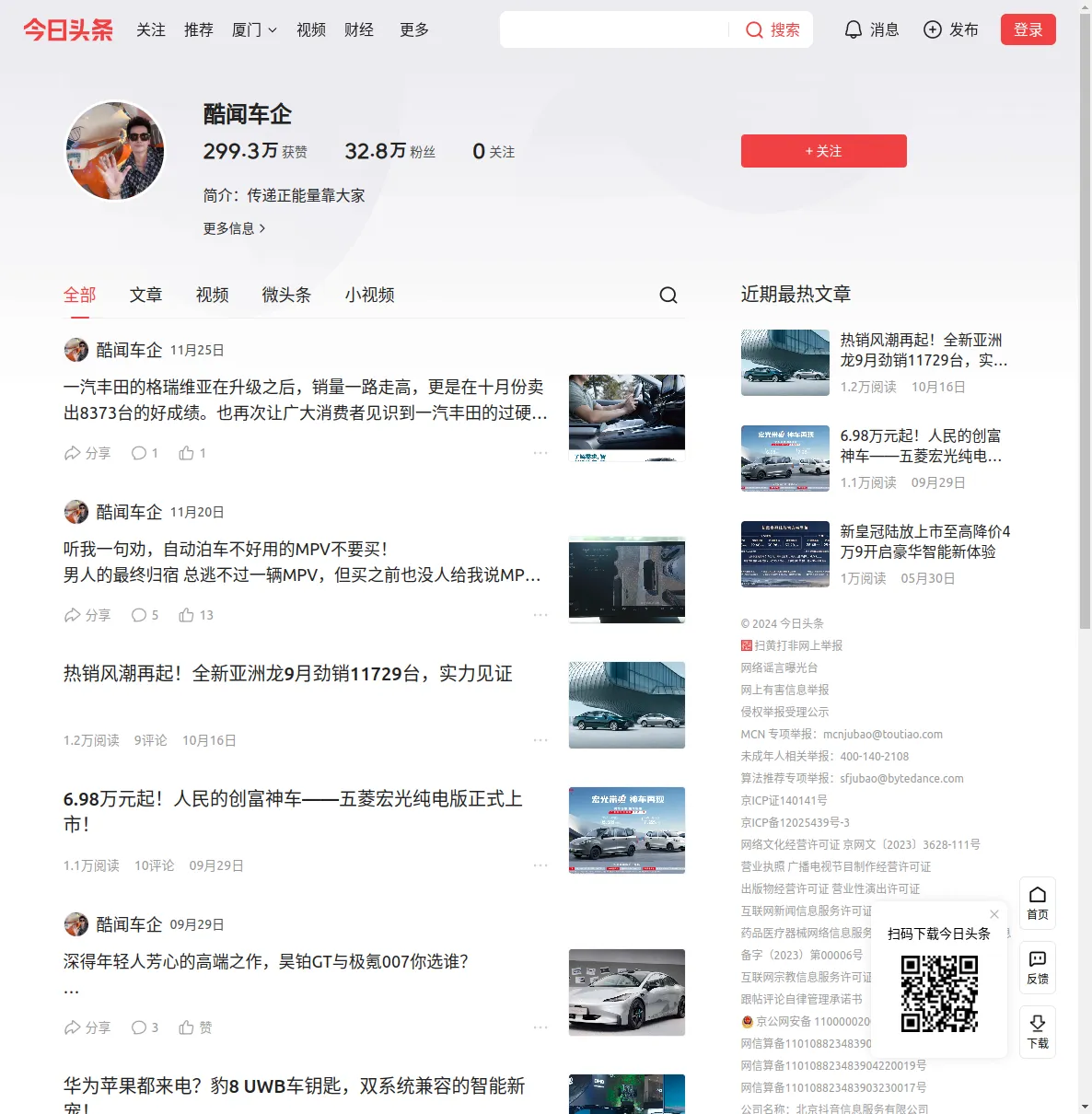Open comments on the MPV post
Screen dimensions: 1092x1114
click(145, 615)
